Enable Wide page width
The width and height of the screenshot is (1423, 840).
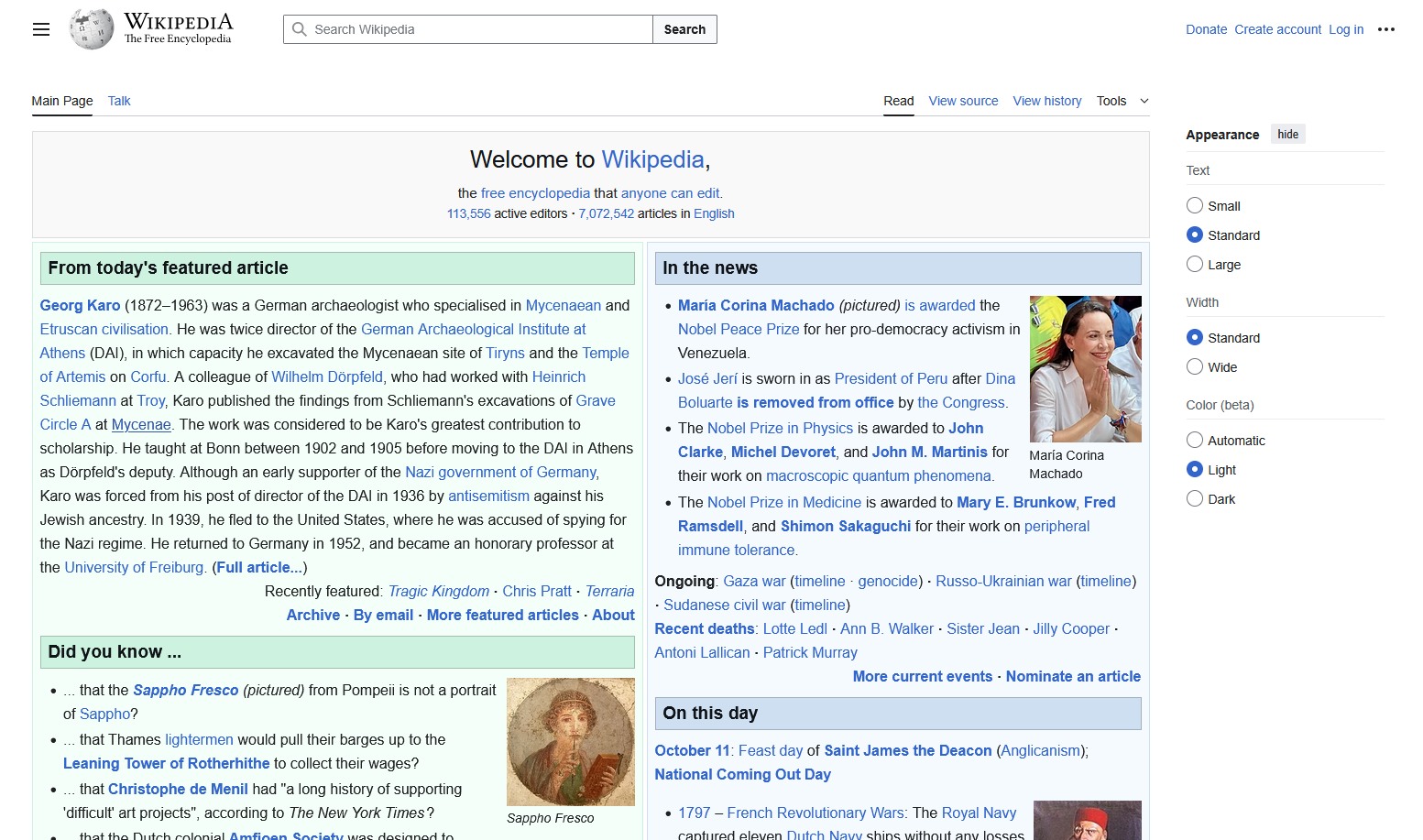(1195, 367)
